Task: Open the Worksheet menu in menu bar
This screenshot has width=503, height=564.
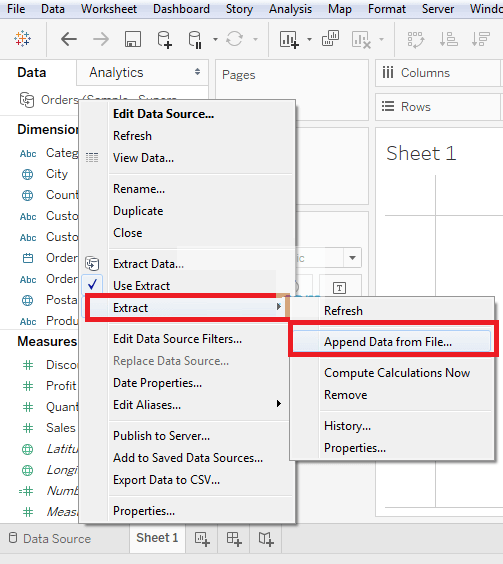Action: 109,9
